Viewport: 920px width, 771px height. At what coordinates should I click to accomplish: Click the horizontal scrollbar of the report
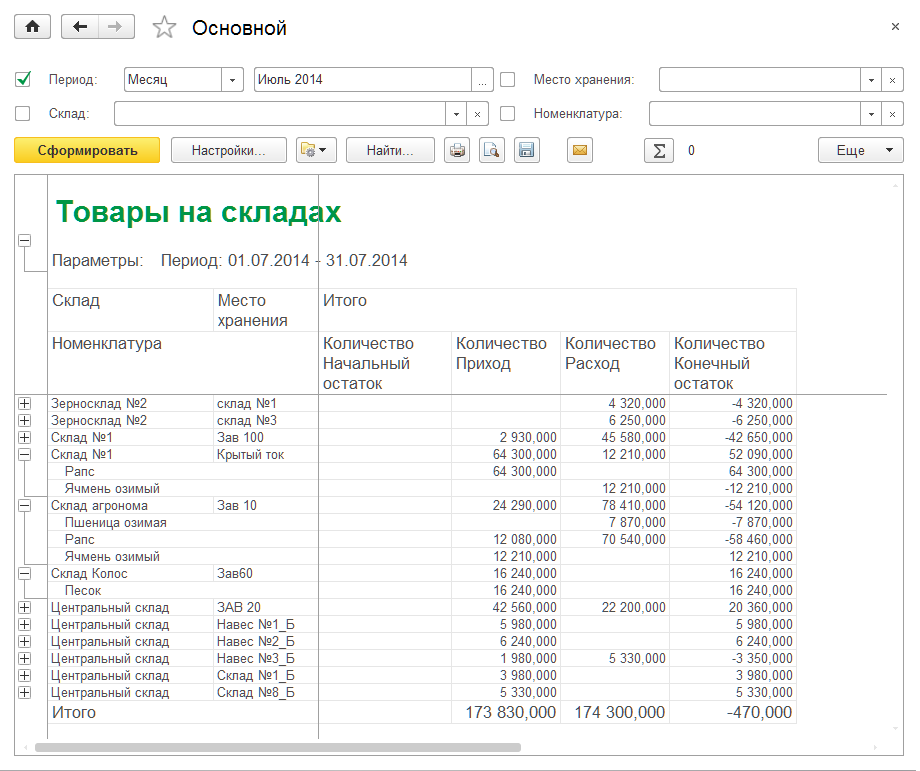[x=278, y=748]
